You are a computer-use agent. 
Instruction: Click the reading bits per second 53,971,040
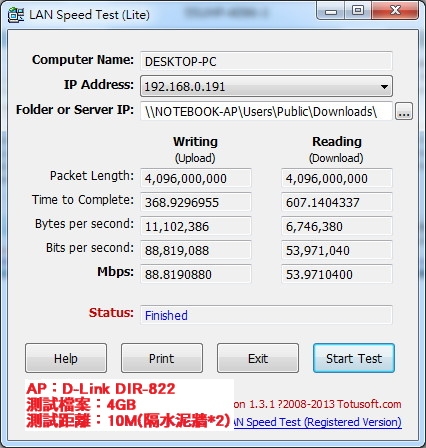(337, 250)
